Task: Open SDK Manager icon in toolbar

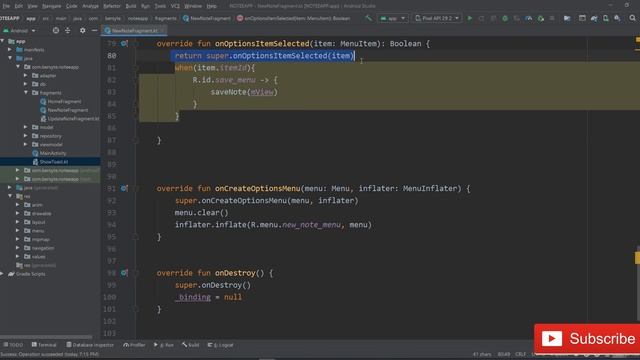Action: [617, 18]
